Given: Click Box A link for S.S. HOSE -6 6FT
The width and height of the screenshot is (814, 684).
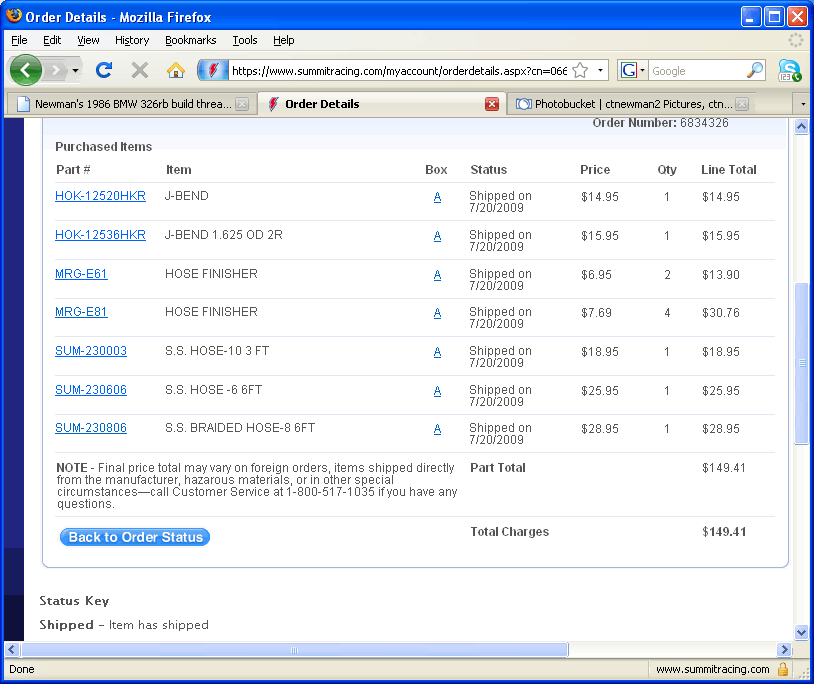Looking at the screenshot, I should tap(437, 391).
